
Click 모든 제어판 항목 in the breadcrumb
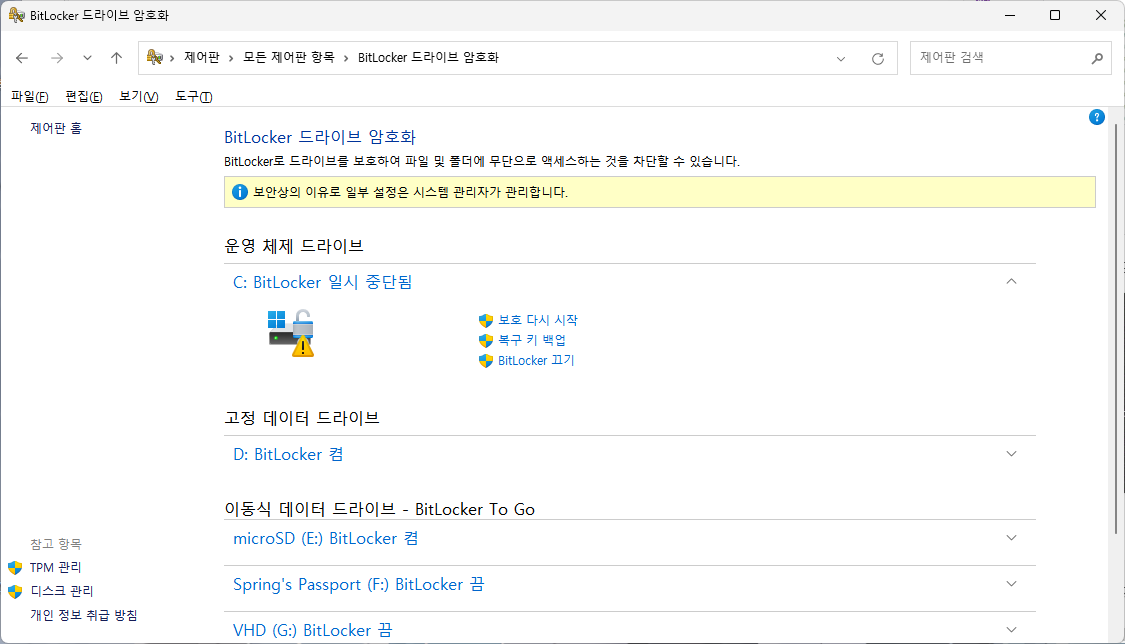[x=288, y=57]
